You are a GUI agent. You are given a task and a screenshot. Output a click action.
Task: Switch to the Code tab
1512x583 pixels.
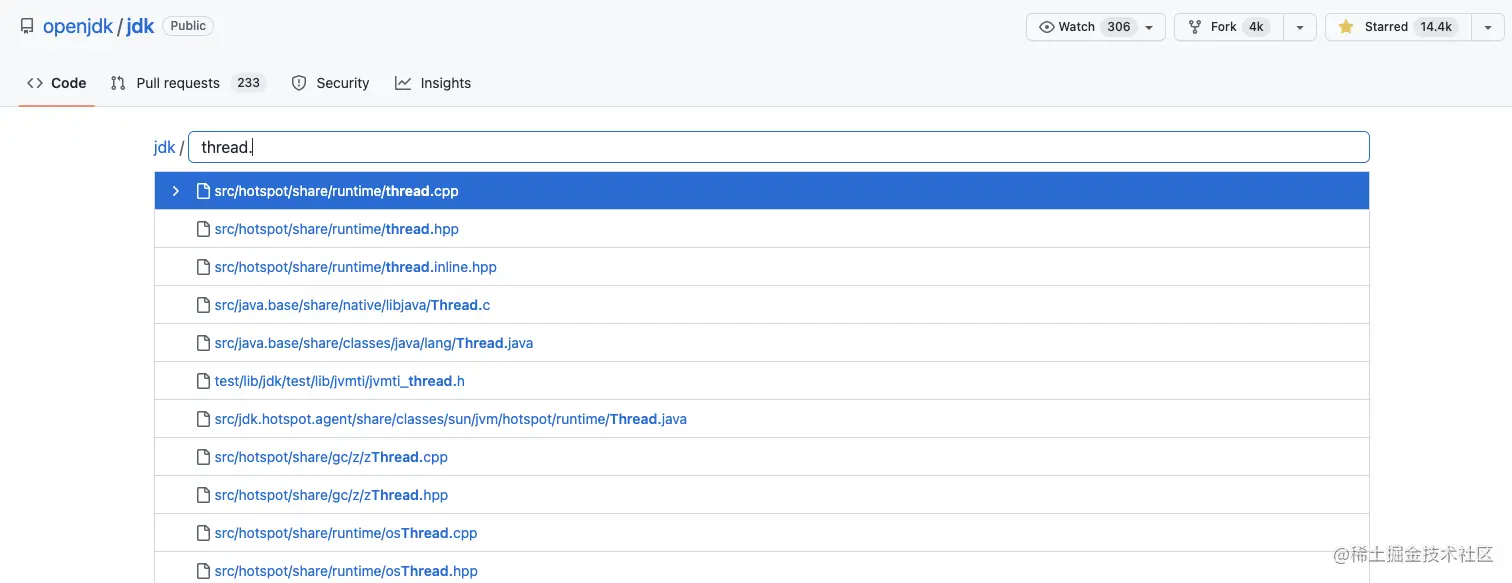[57, 83]
